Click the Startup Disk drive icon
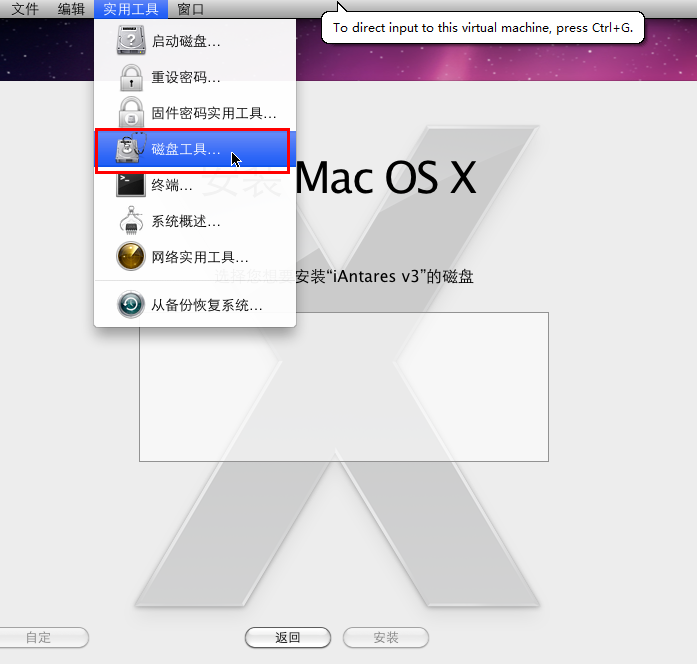 click(131, 40)
